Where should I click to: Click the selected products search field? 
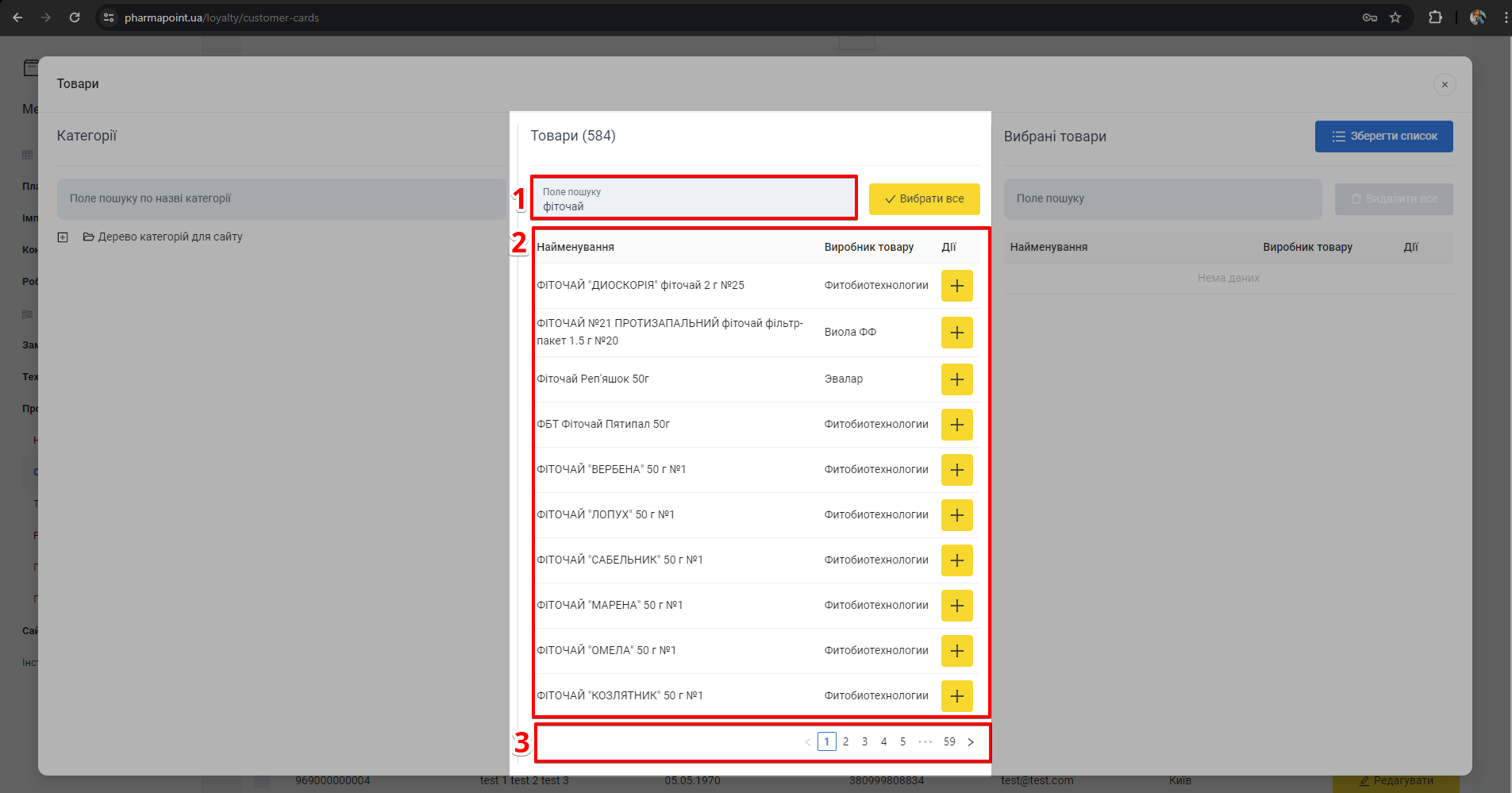[1162, 199]
